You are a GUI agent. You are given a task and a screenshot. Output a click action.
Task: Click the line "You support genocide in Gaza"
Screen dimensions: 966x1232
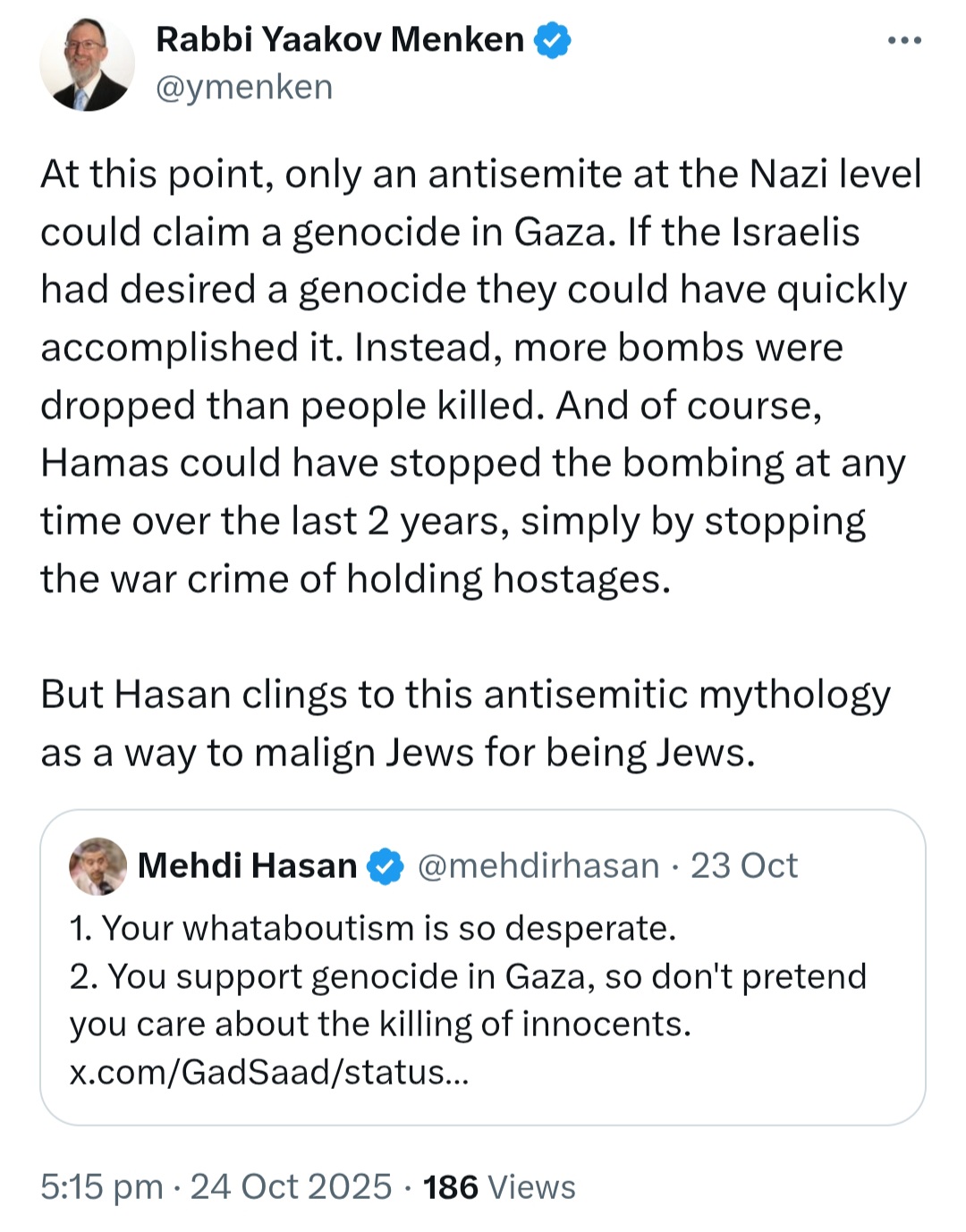click(468, 975)
